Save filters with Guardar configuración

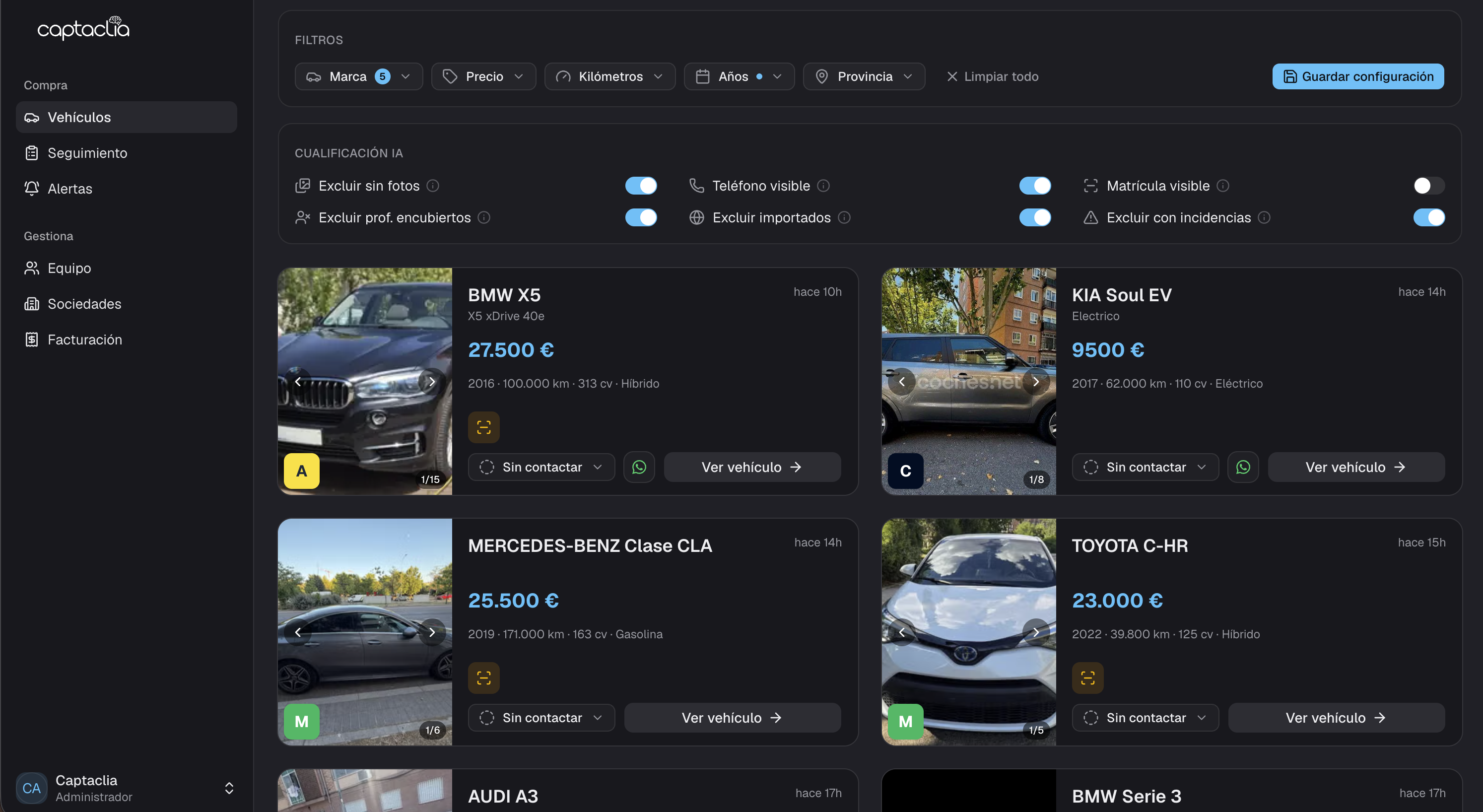click(x=1358, y=76)
